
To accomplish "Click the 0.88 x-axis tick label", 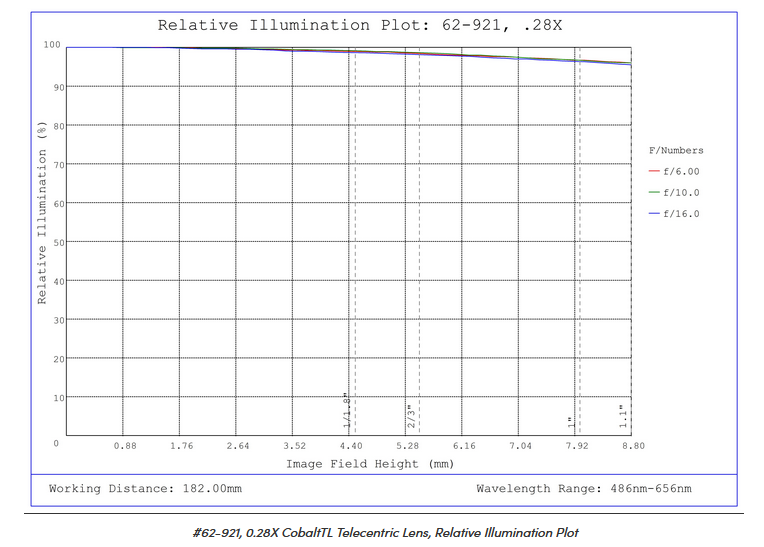I will coord(125,446).
